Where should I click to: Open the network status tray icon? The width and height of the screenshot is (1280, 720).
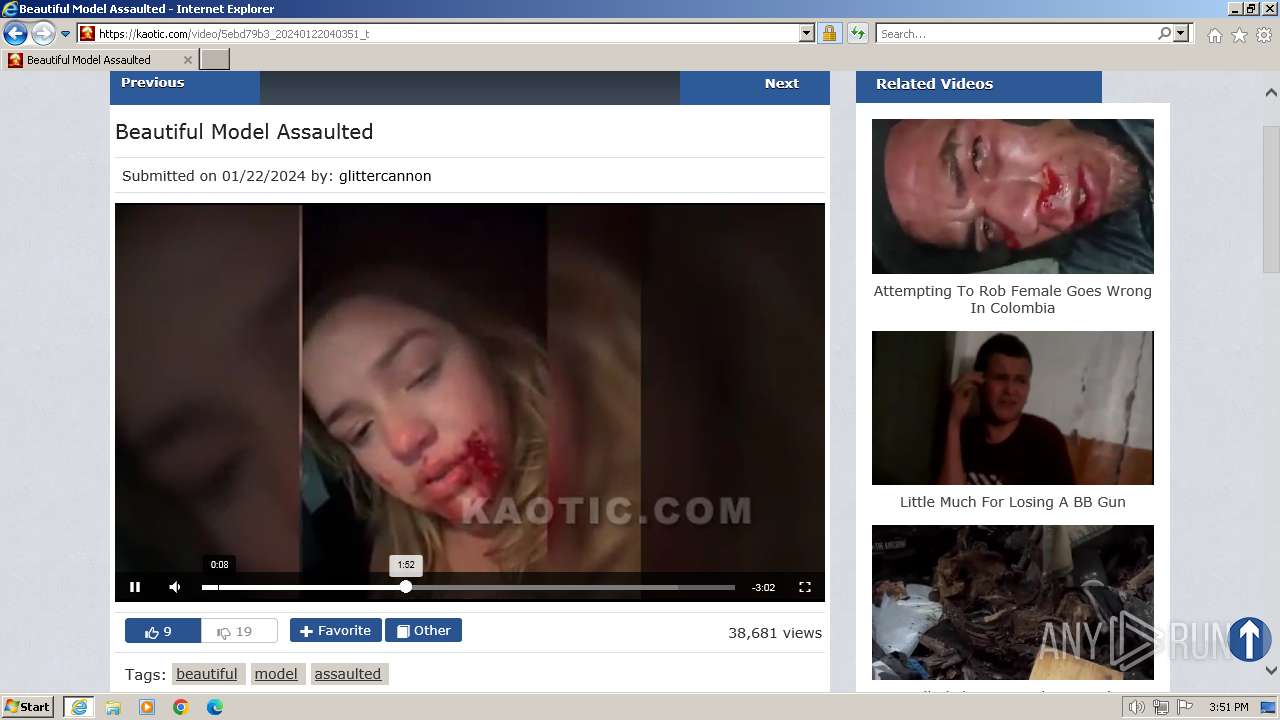point(1161,707)
